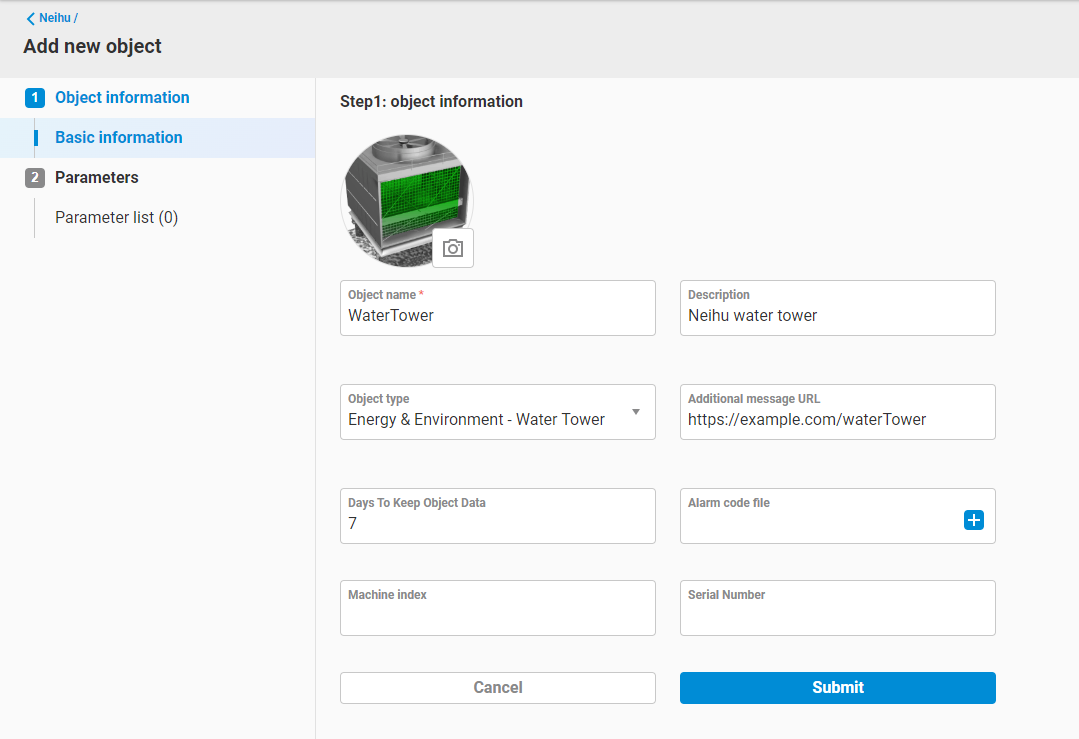Select Basic information in sidebar
This screenshot has width=1079, height=739.
[119, 138]
